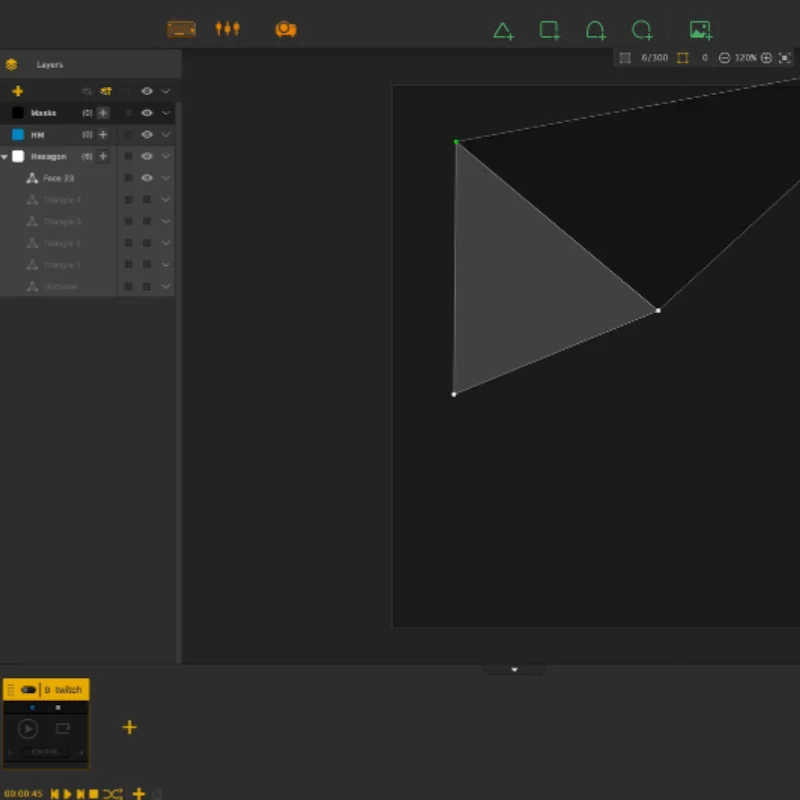
Task: Click the white Hexagon group color swatch
Action: (x=18, y=156)
